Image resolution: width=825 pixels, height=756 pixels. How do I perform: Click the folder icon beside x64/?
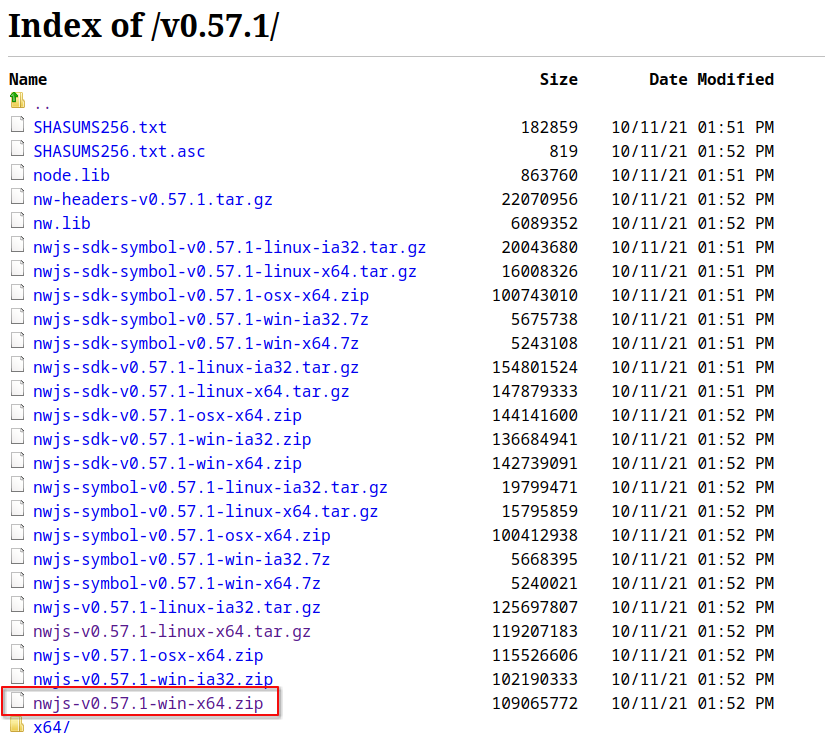[17, 724]
